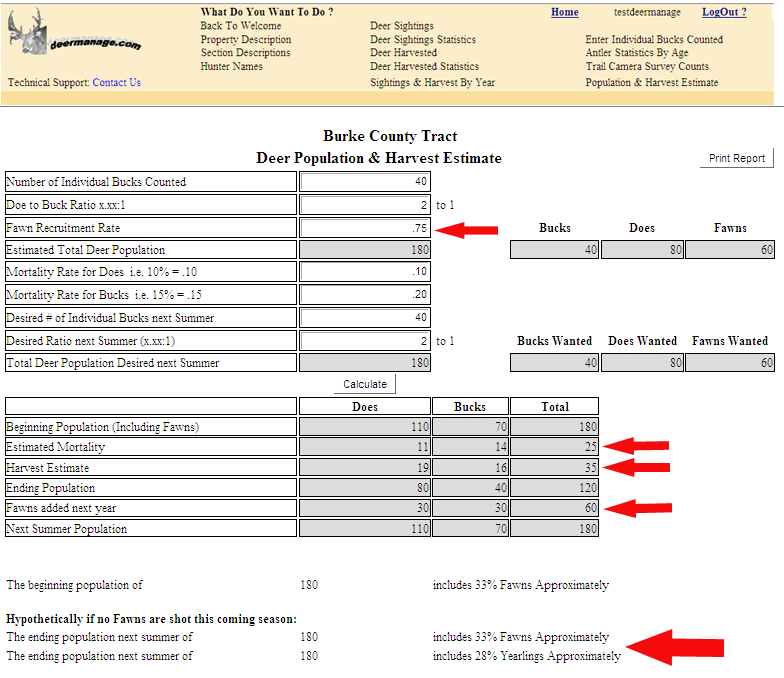Click the Estimated Total Deer Population value
This screenshot has width=784, height=678.
(x=365, y=250)
